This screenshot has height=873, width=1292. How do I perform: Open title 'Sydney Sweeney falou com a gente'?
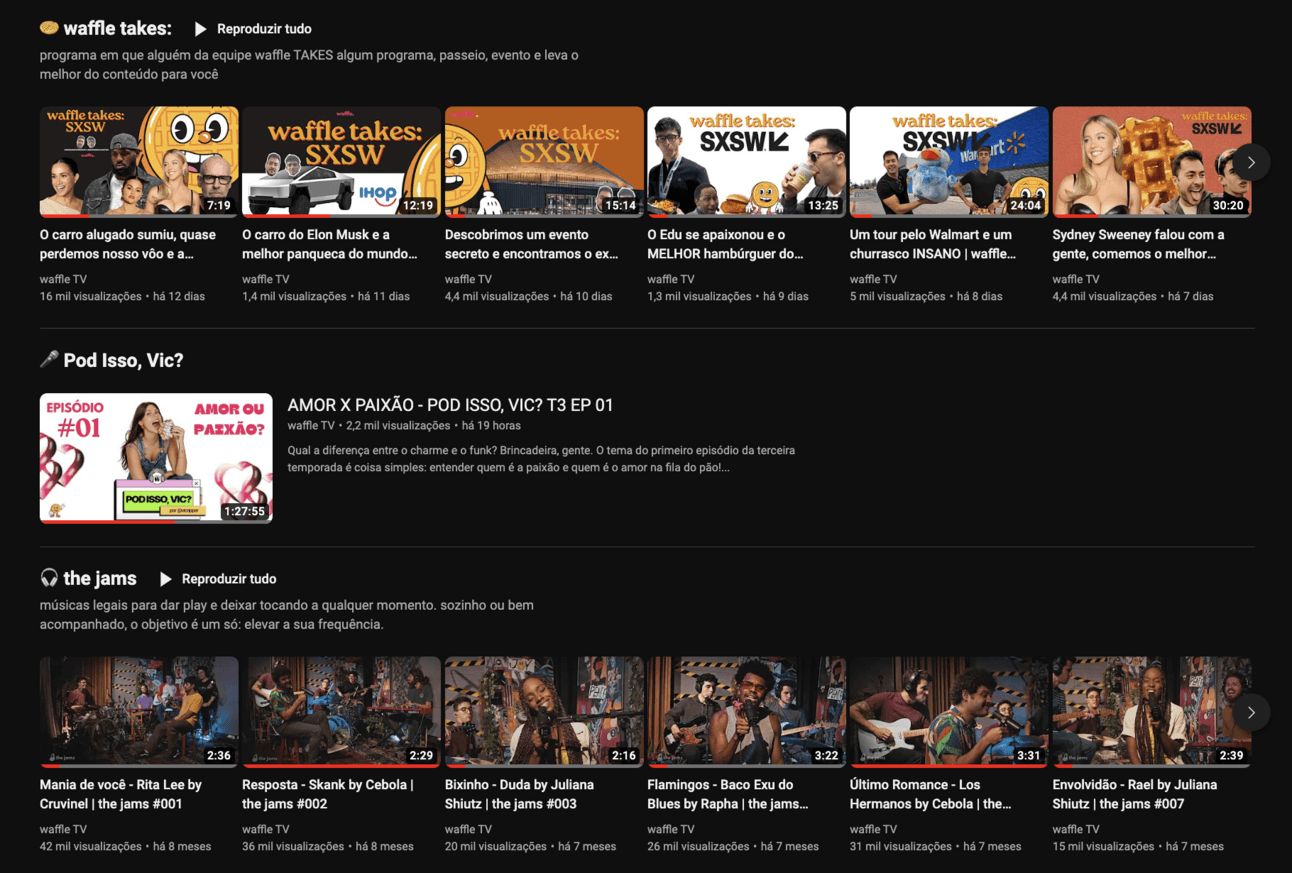1138,244
